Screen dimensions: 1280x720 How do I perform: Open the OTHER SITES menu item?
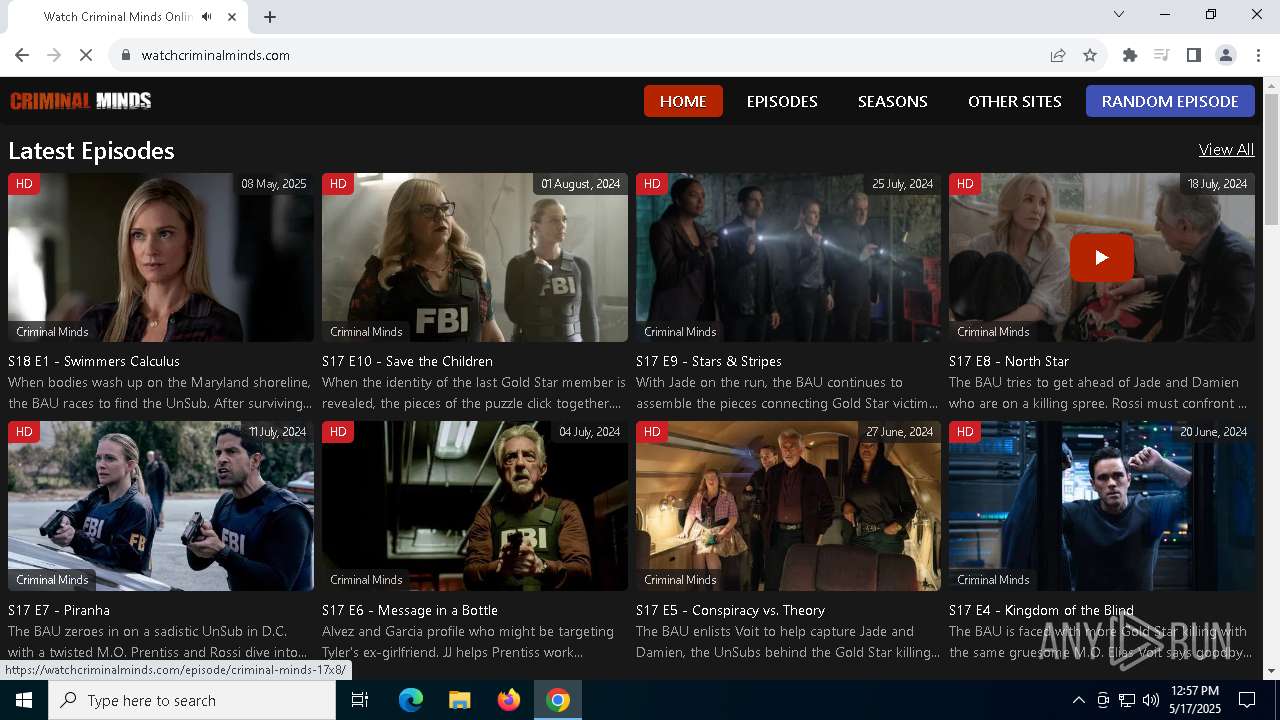(1015, 101)
